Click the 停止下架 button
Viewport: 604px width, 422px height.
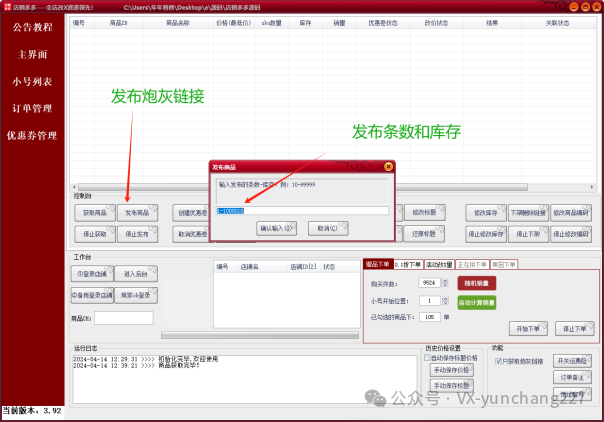(528, 234)
